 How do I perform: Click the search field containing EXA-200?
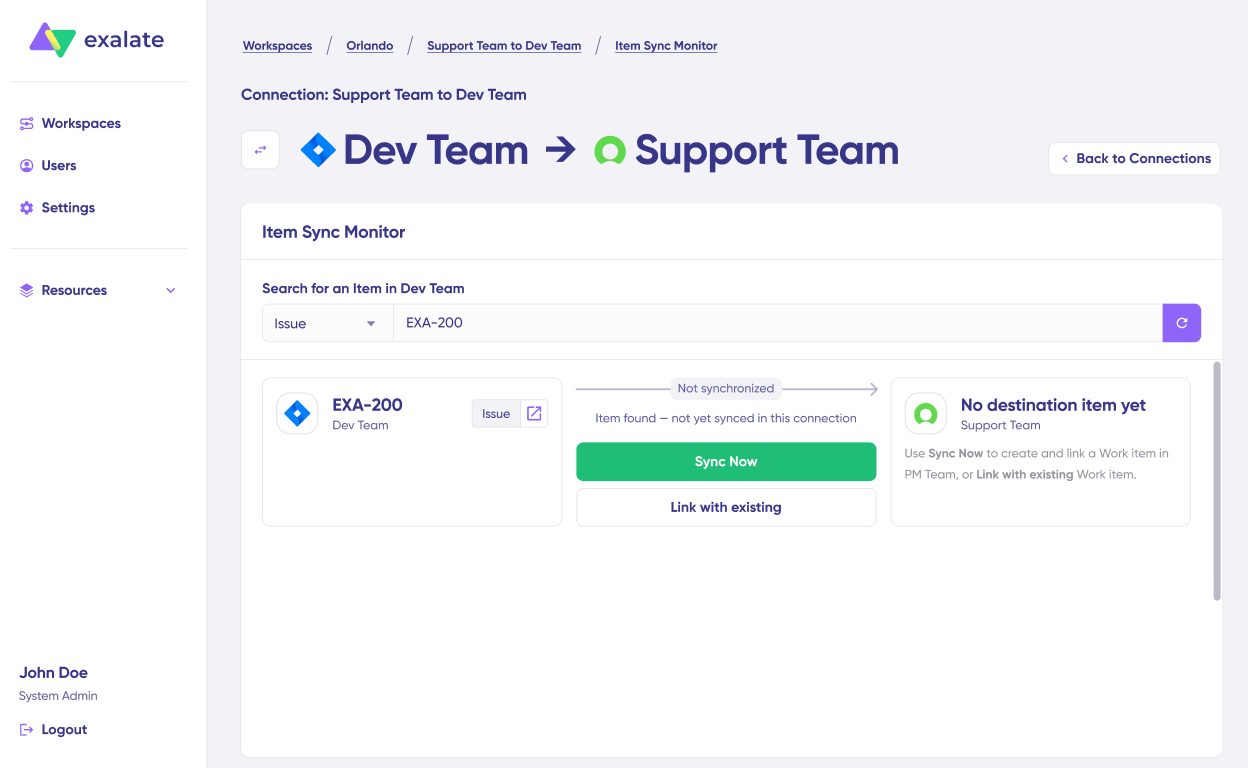tap(776, 323)
